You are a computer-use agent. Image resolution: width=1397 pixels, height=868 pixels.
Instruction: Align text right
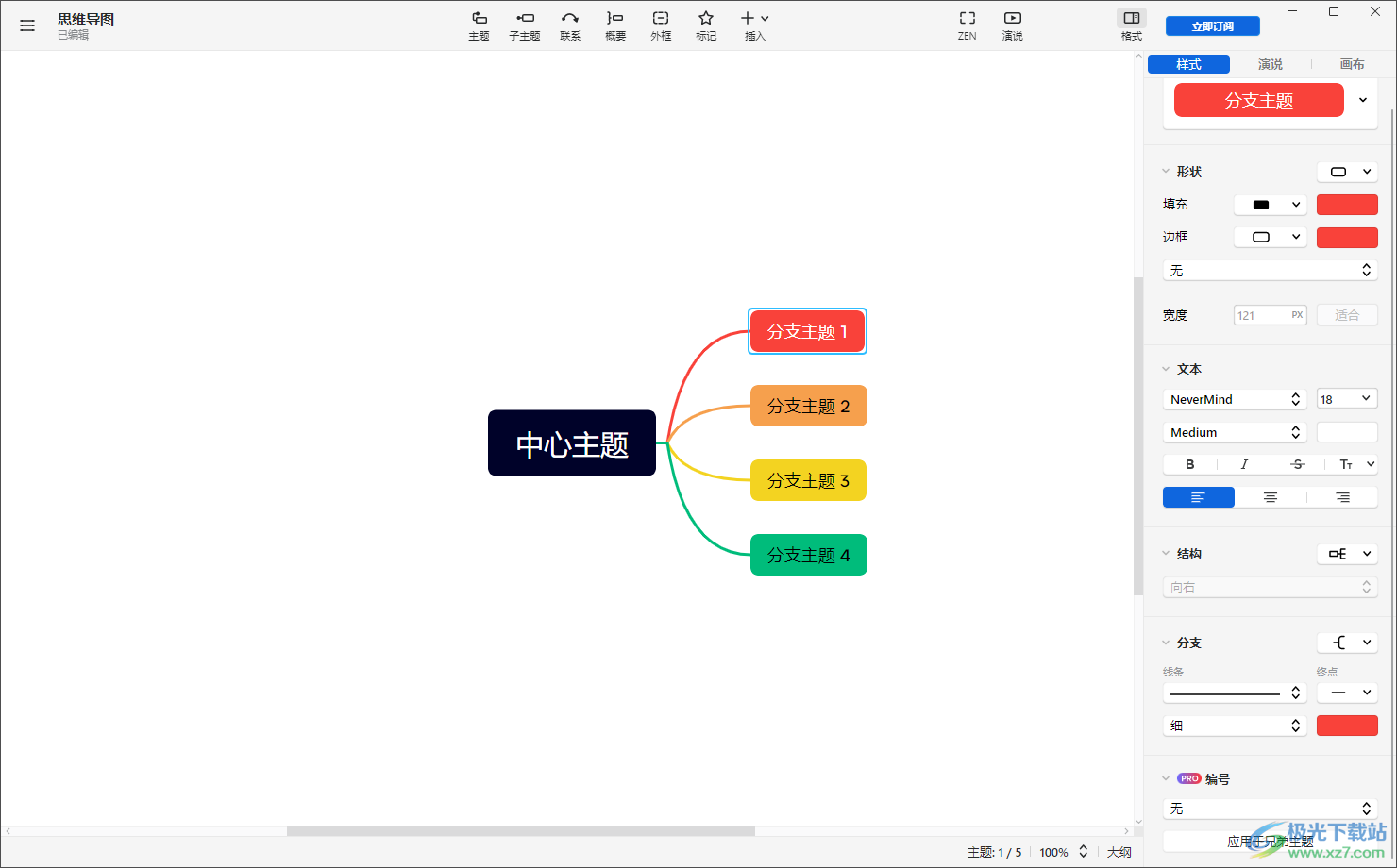1342,497
